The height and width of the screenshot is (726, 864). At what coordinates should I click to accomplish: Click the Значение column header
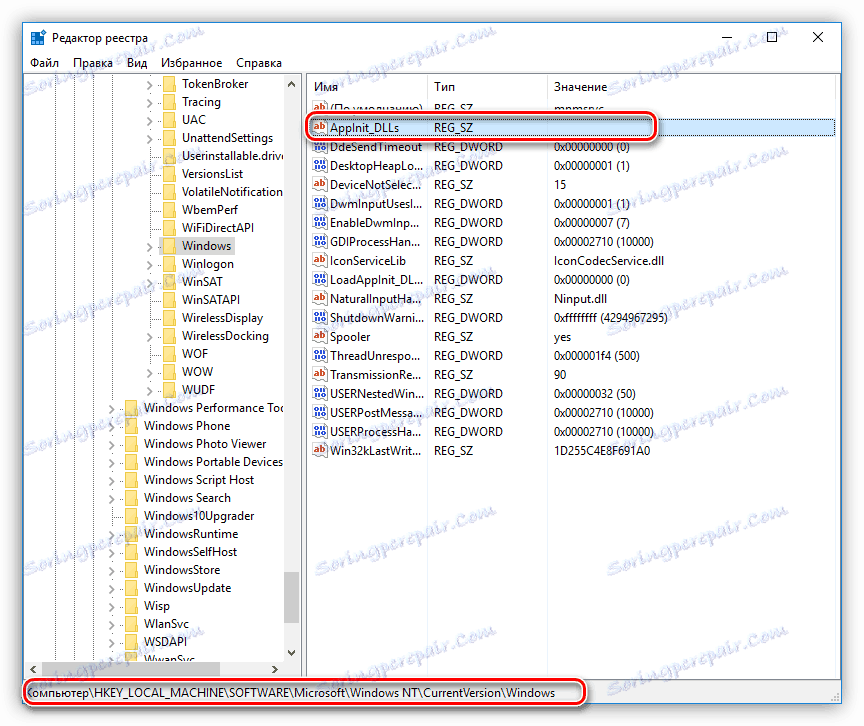[691, 86]
